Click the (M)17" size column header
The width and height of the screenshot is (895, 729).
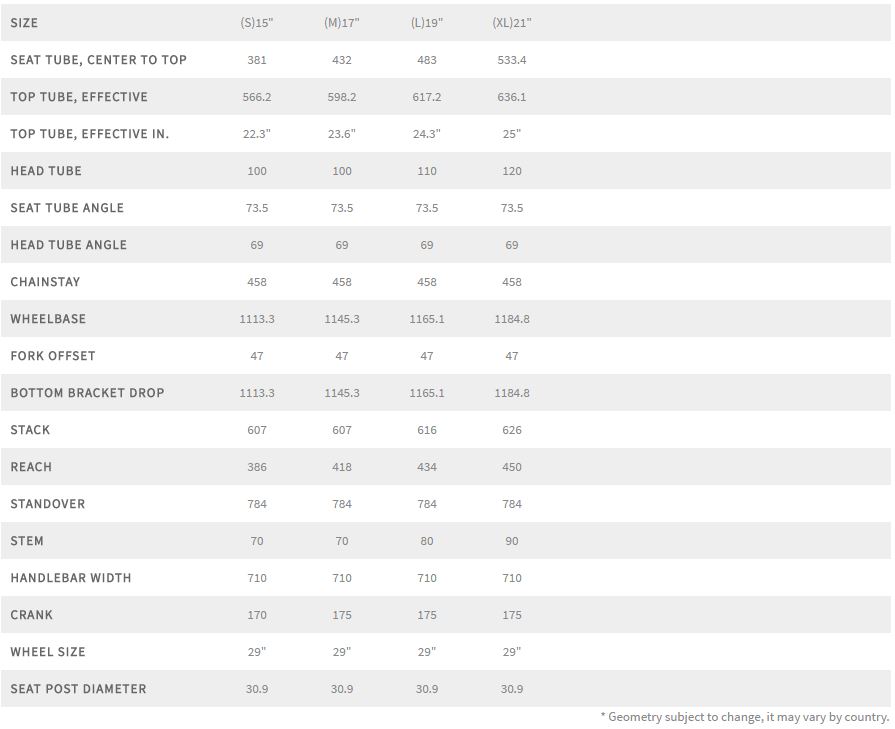342,23
